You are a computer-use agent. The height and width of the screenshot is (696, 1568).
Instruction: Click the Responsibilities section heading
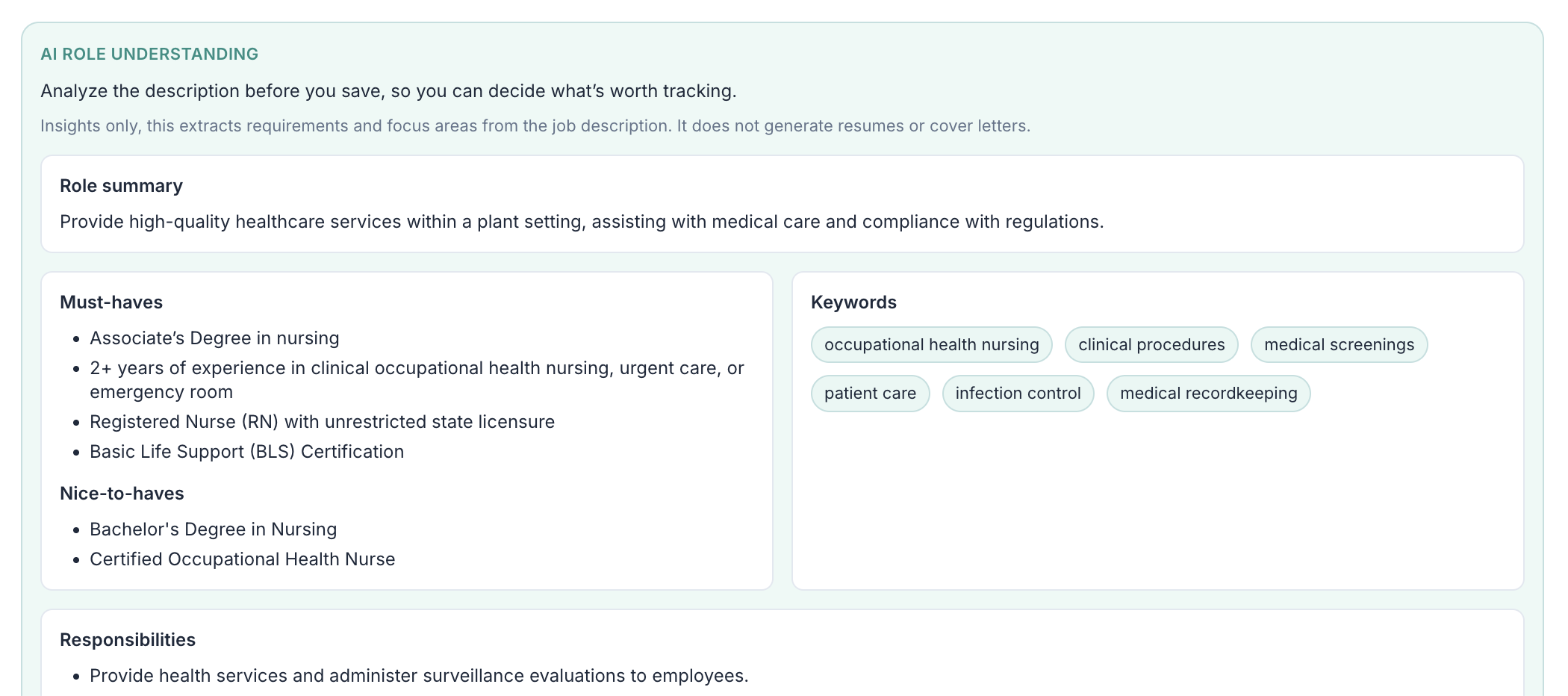128,639
